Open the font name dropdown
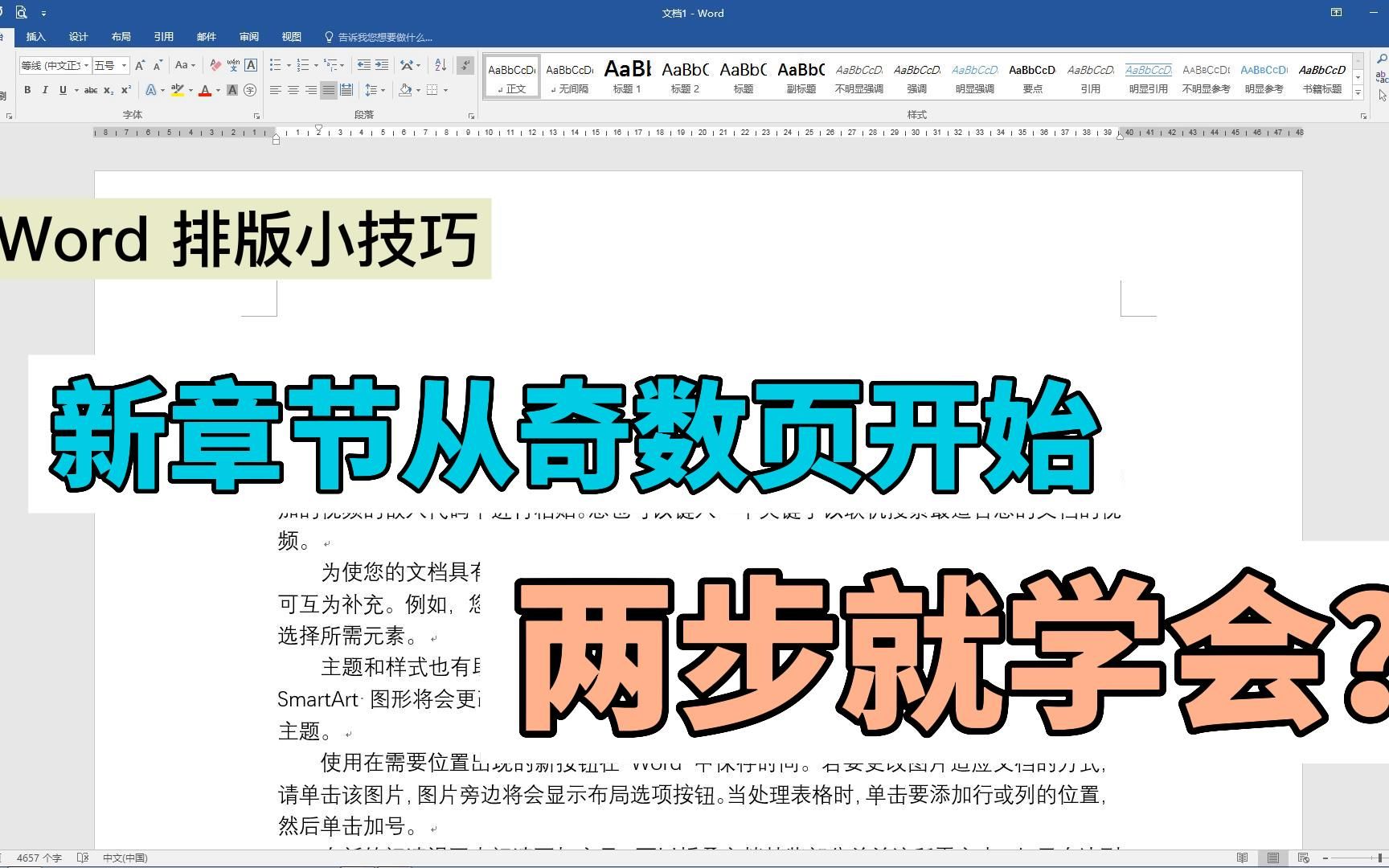 click(x=86, y=65)
